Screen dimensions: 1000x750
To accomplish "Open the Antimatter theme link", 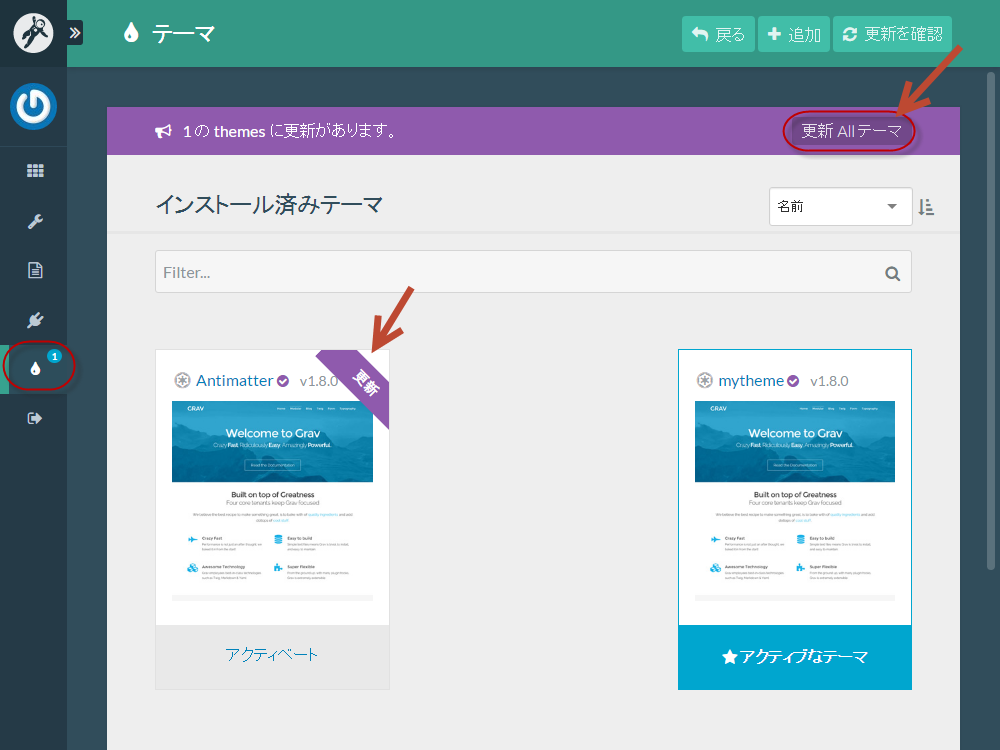I will (234, 381).
